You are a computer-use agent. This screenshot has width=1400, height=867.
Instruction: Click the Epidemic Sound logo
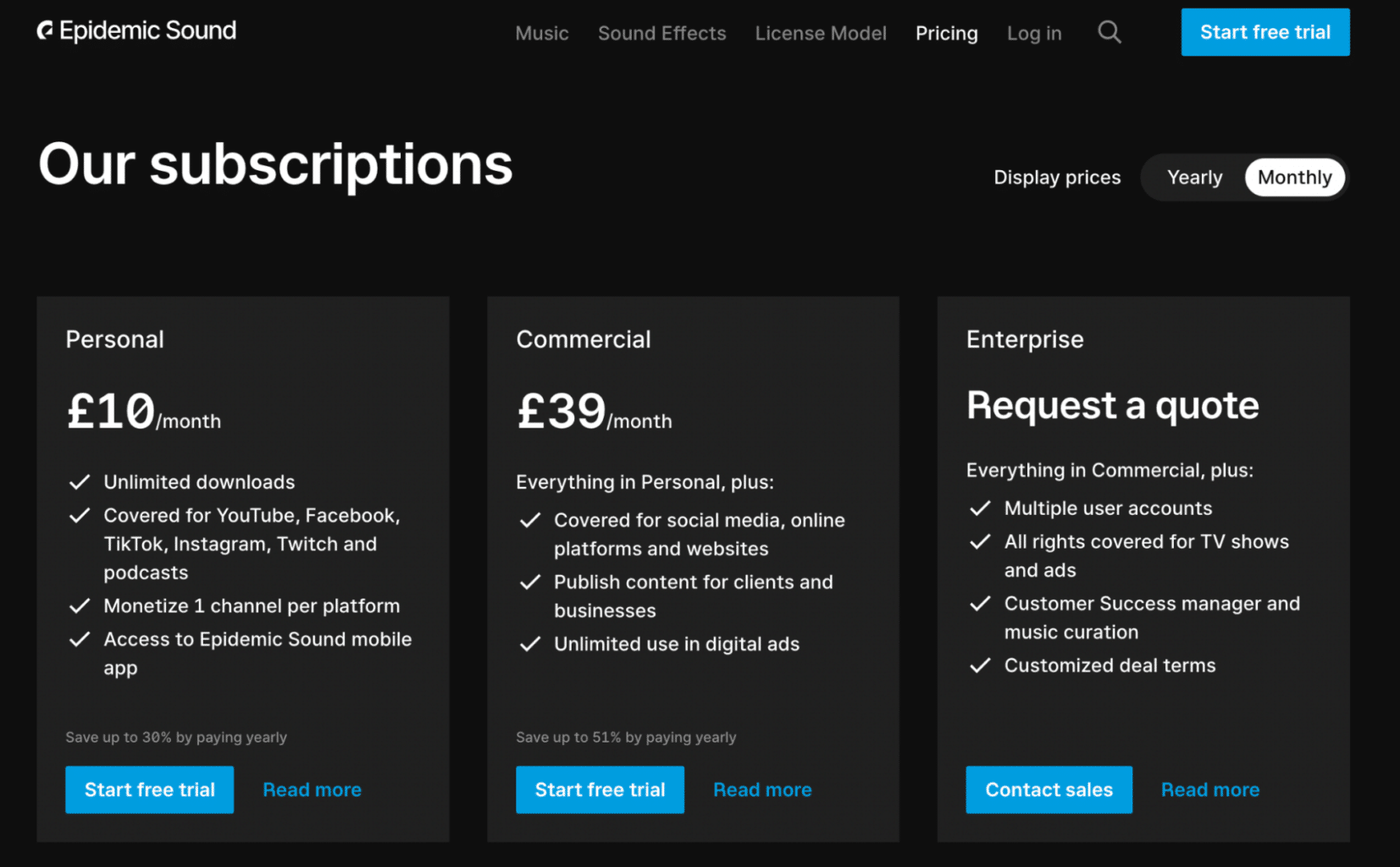pos(136,31)
